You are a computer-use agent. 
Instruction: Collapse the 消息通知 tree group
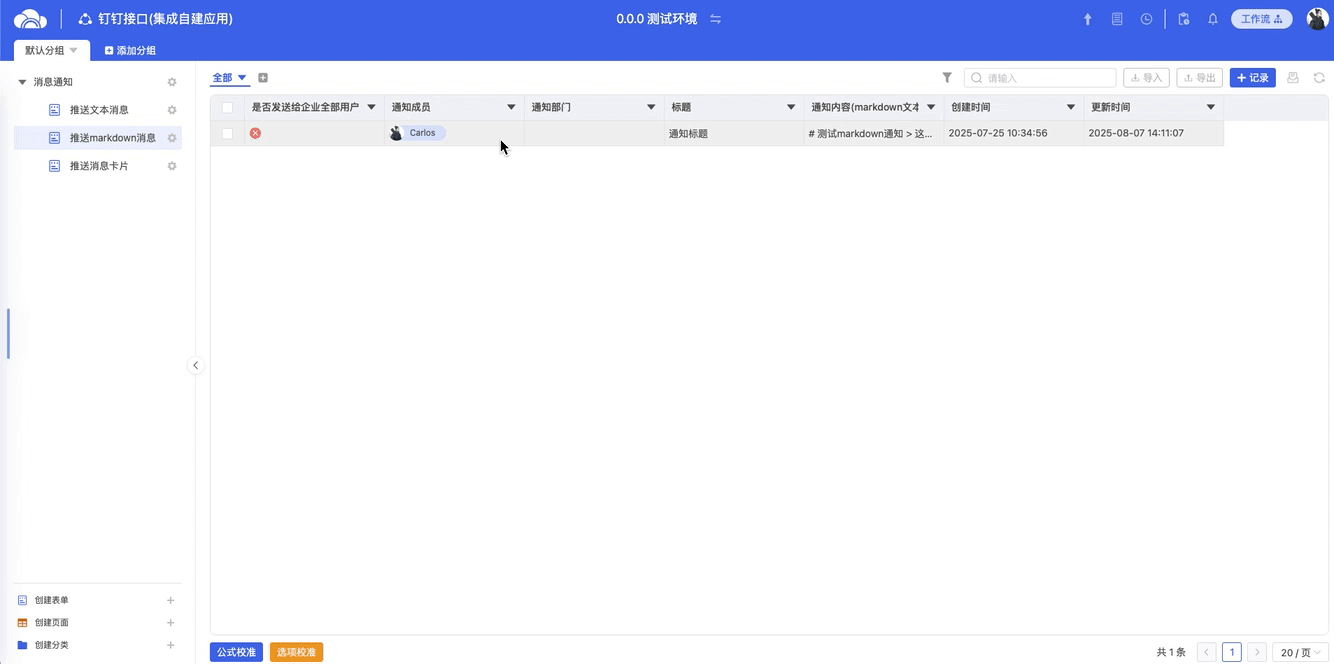click(x=22, y=82)
